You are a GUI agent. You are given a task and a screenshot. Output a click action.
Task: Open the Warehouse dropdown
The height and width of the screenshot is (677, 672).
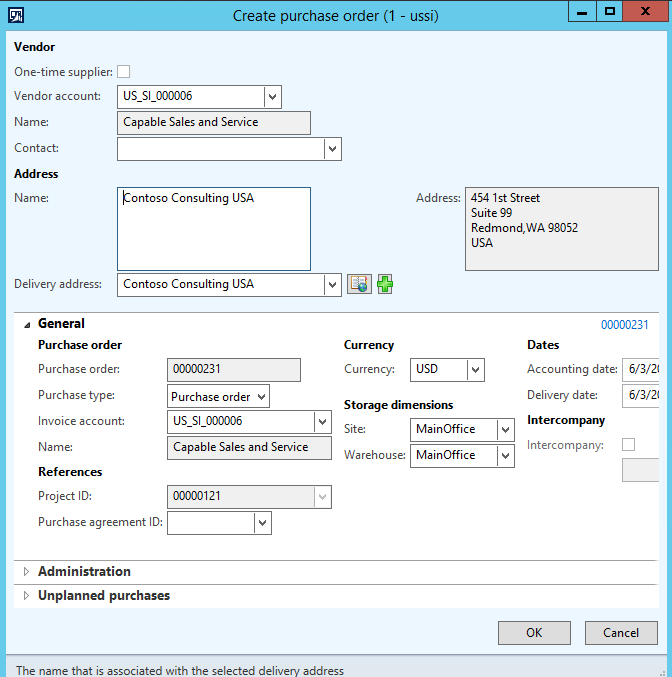[505, 456]
